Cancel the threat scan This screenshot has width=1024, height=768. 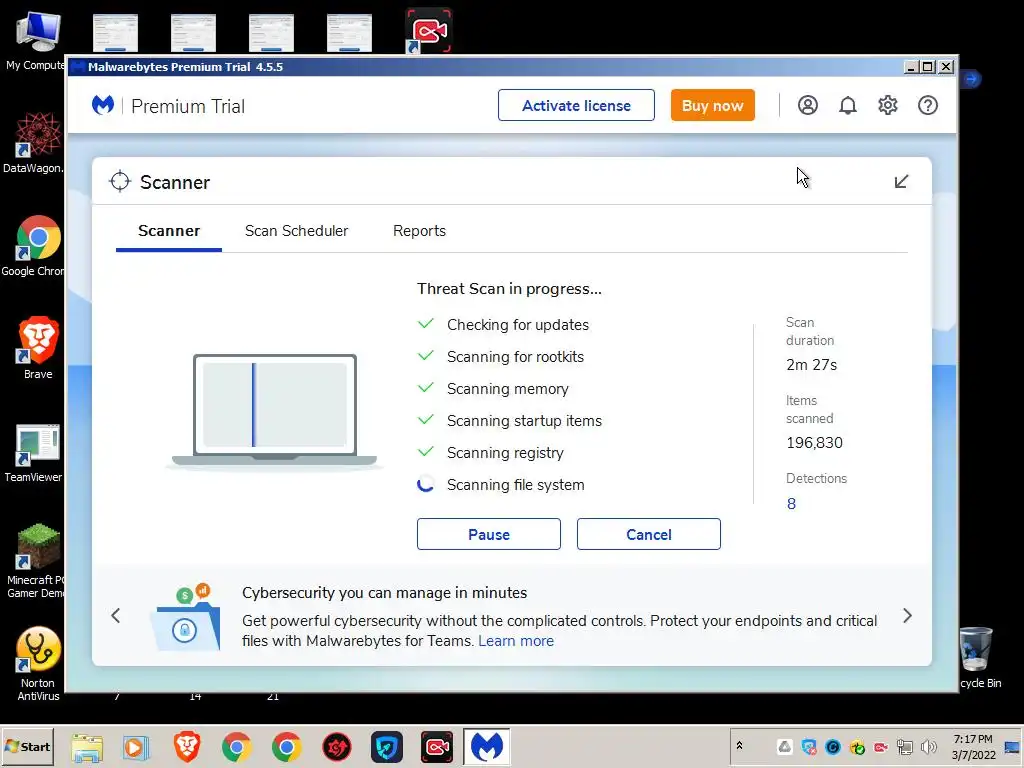(648, 534)
